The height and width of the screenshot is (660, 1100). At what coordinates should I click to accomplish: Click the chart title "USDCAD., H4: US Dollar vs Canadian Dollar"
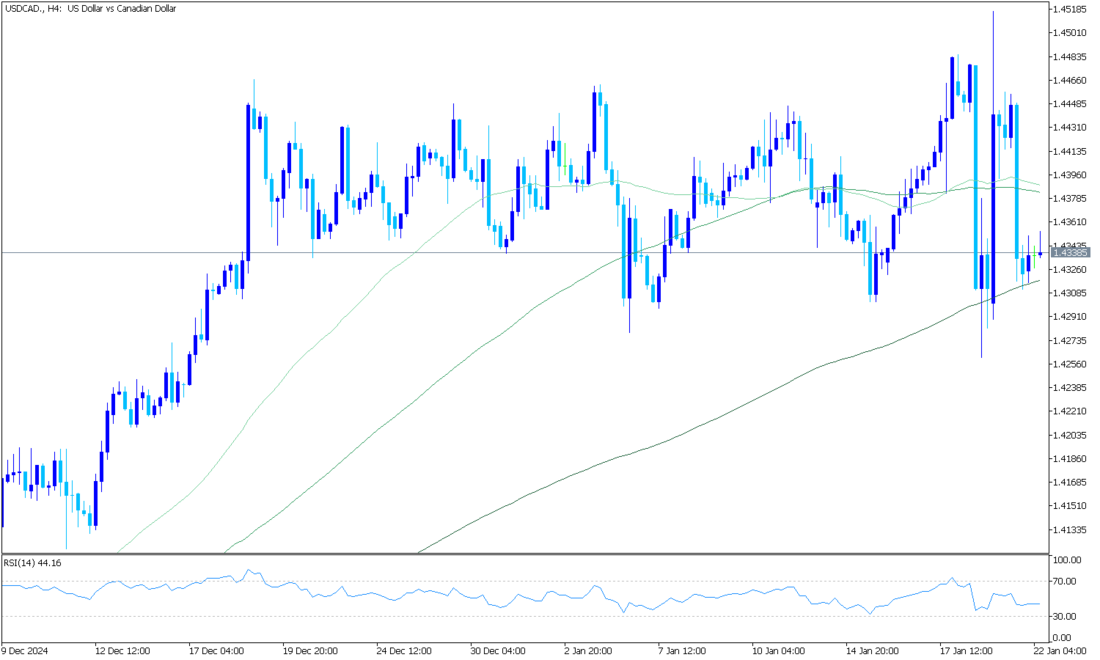click(90, 8)
